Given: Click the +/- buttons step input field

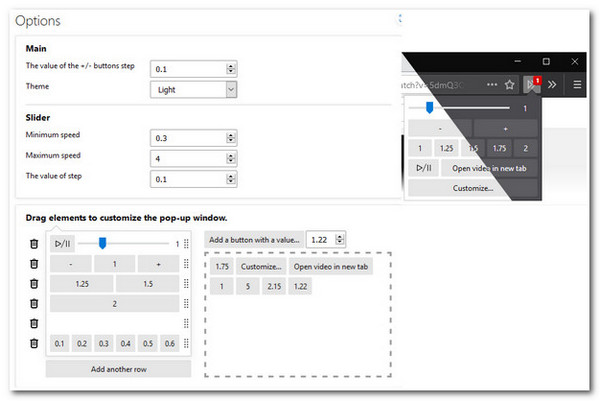Looking at the screenshot, I should tap(194, 69).
